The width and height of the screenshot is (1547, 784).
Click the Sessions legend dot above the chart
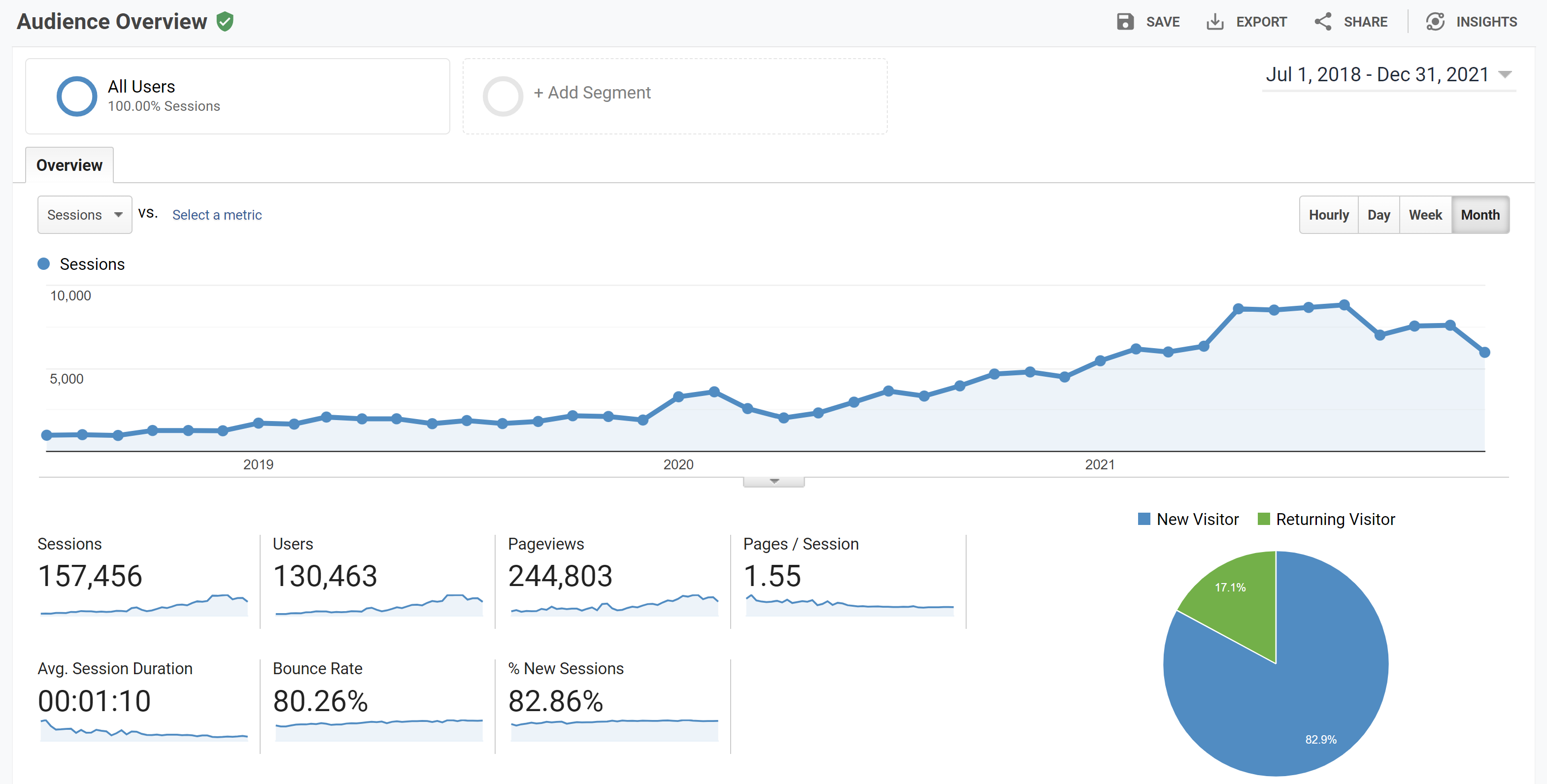[44, 263]
